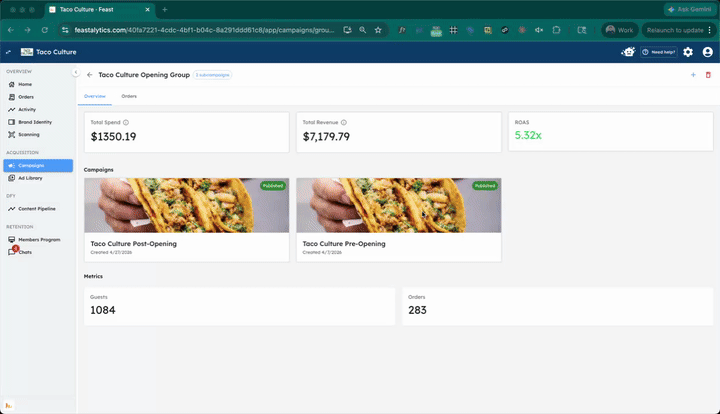The height and width of the screenshot is (414, 720).
Task: Click the browser back arrow
Action: tap(11, 30)
